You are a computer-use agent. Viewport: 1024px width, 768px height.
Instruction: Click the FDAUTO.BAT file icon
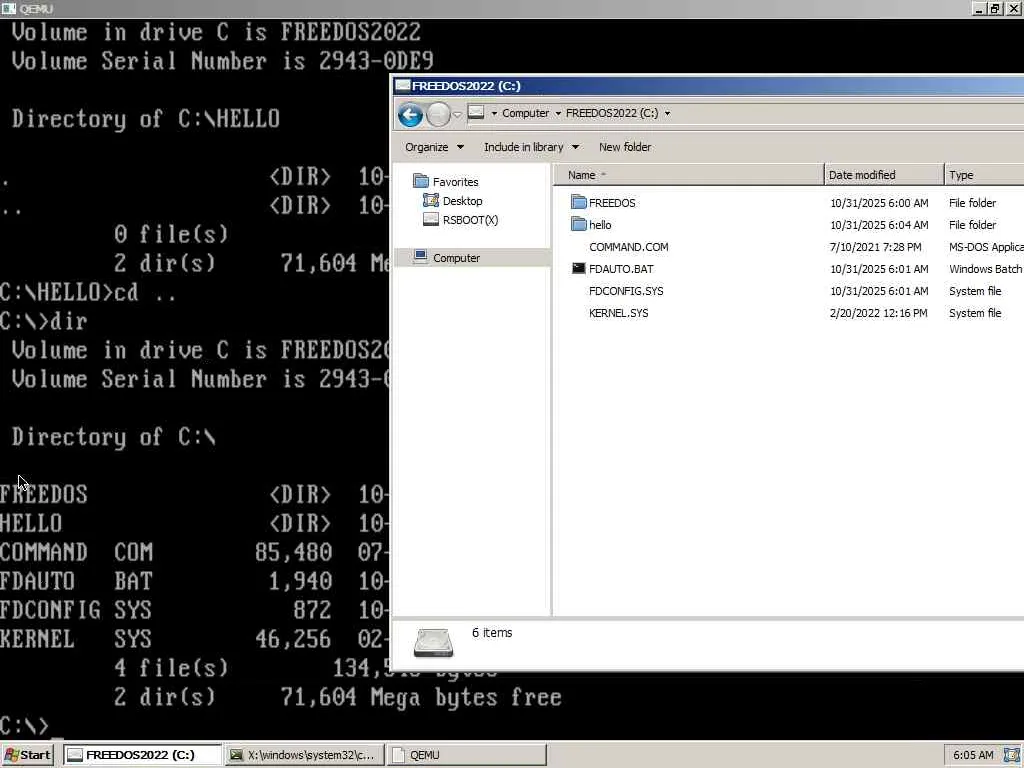(579, 268)
